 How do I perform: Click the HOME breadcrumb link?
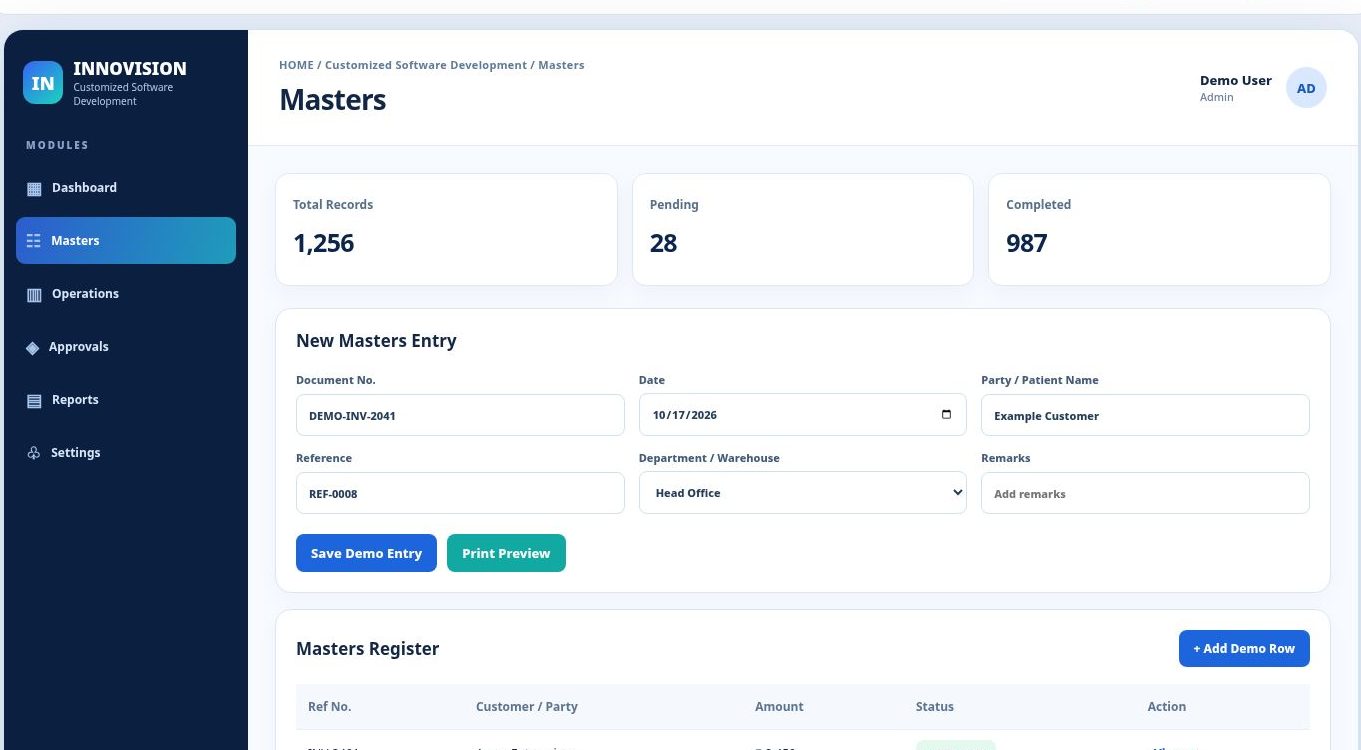[x=296, y=65]
